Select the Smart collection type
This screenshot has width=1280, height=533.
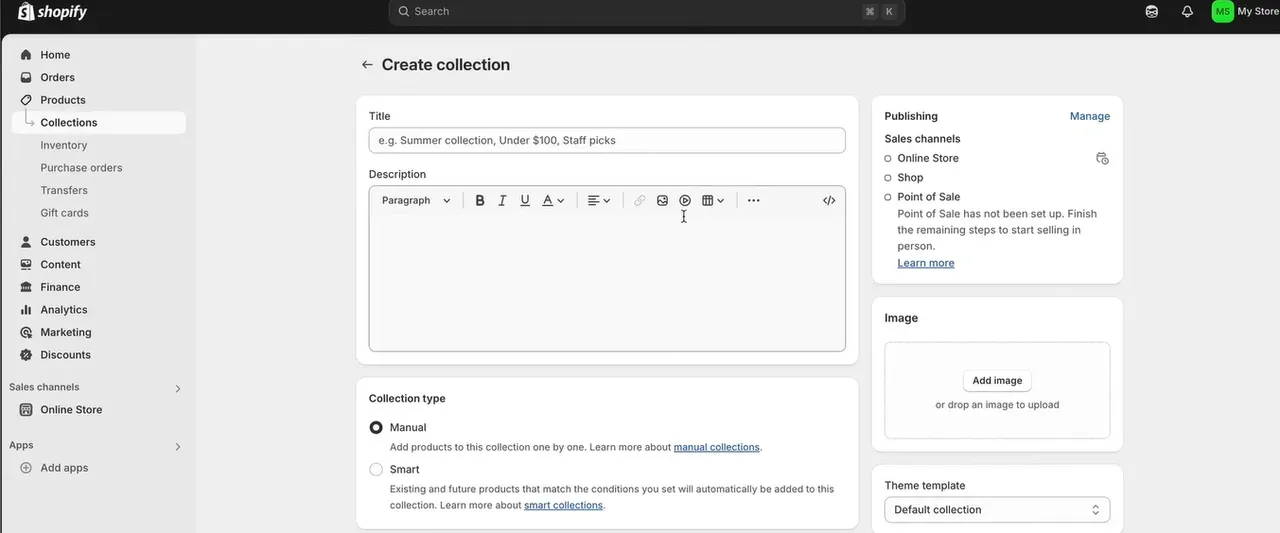[376, 470]
